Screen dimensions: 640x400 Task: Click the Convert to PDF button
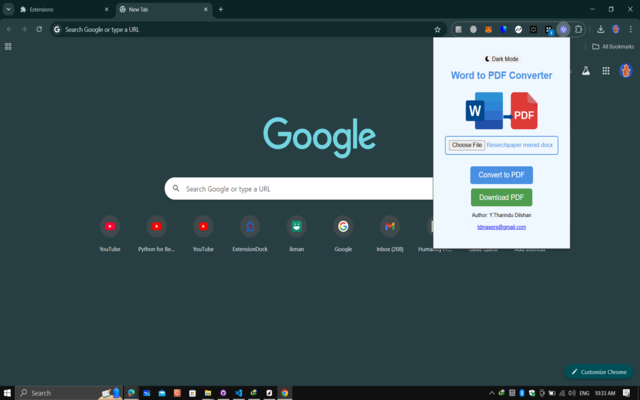pos(501,175)
